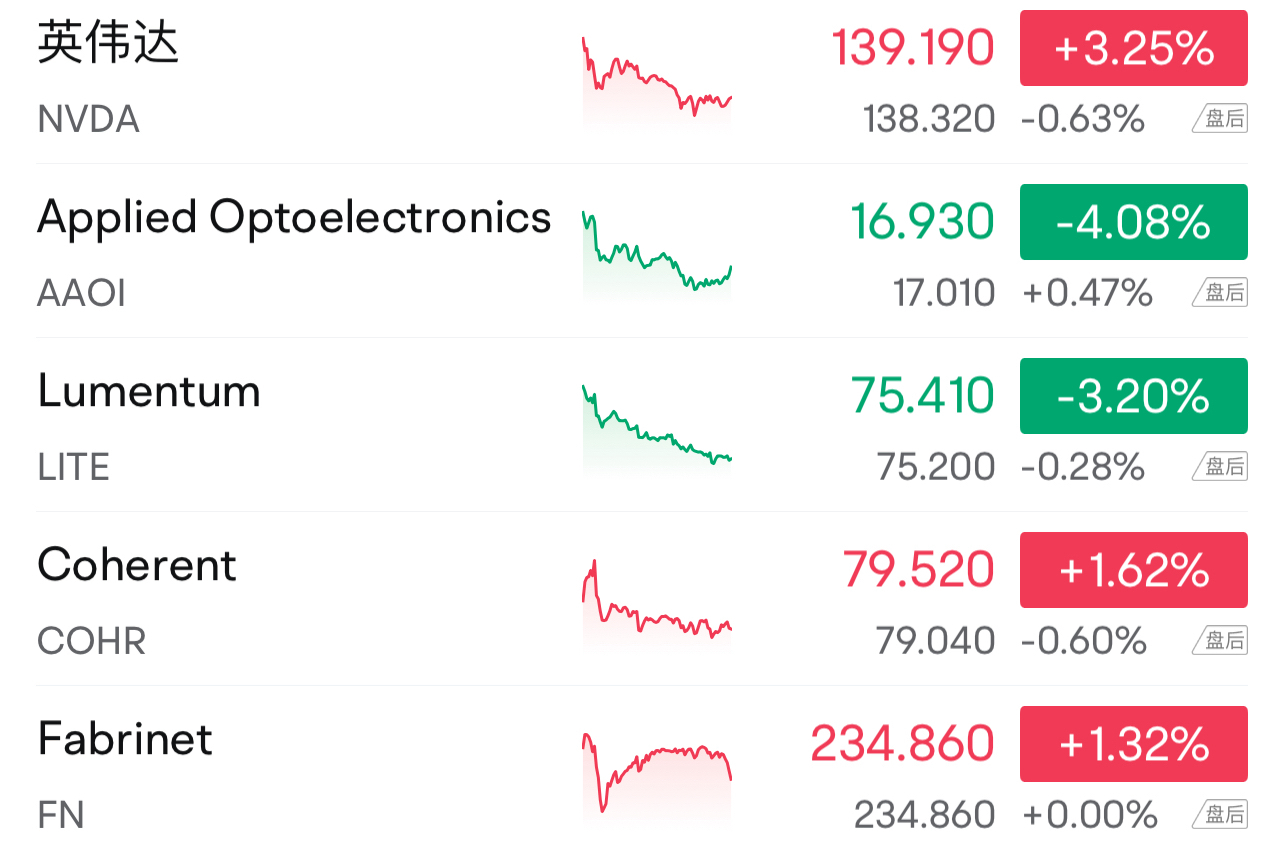
Task: Open the Lumentum LITE stock row
Action: (x=642, y=425)
